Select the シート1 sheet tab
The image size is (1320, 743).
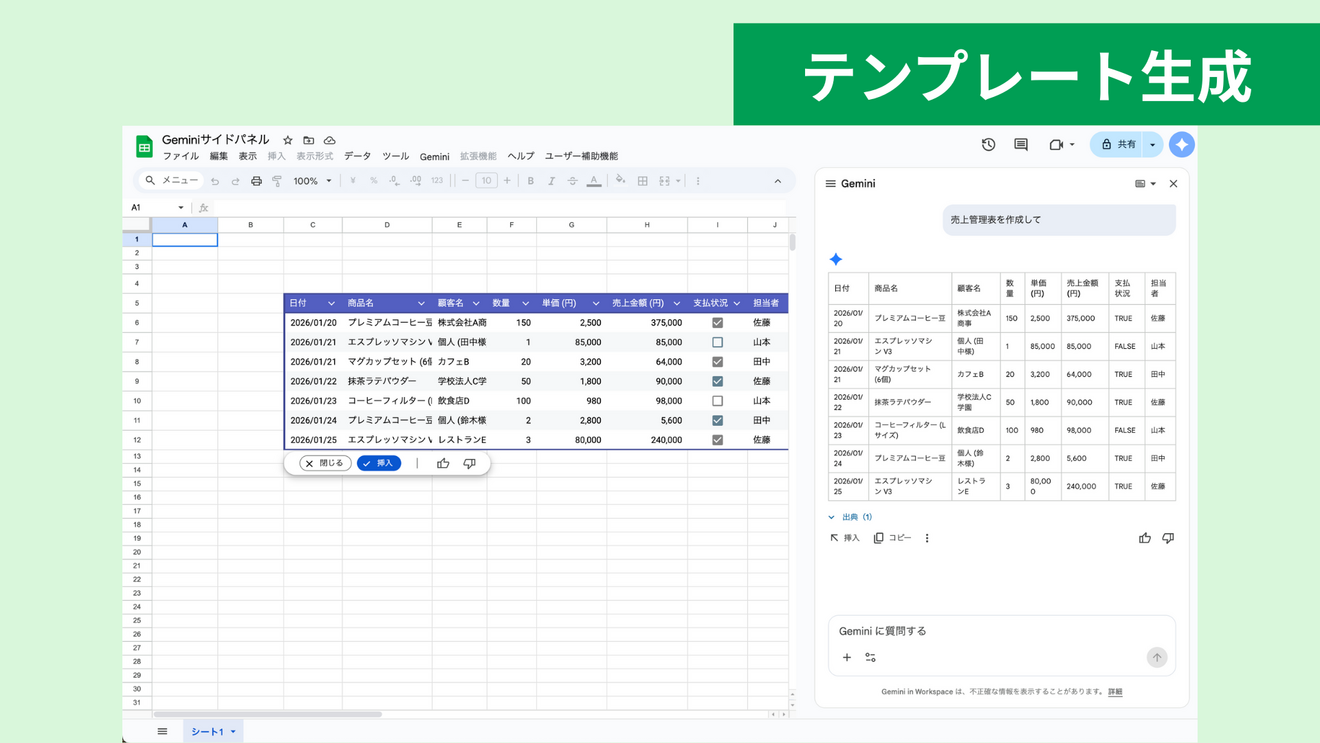[213, 731]
